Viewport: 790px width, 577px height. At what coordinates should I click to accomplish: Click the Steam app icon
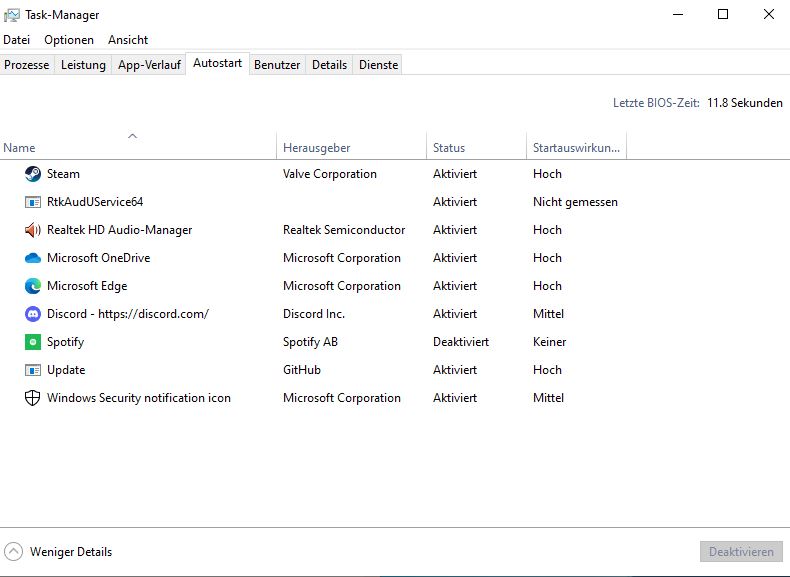pyautogui.click(x=33, y=174)
